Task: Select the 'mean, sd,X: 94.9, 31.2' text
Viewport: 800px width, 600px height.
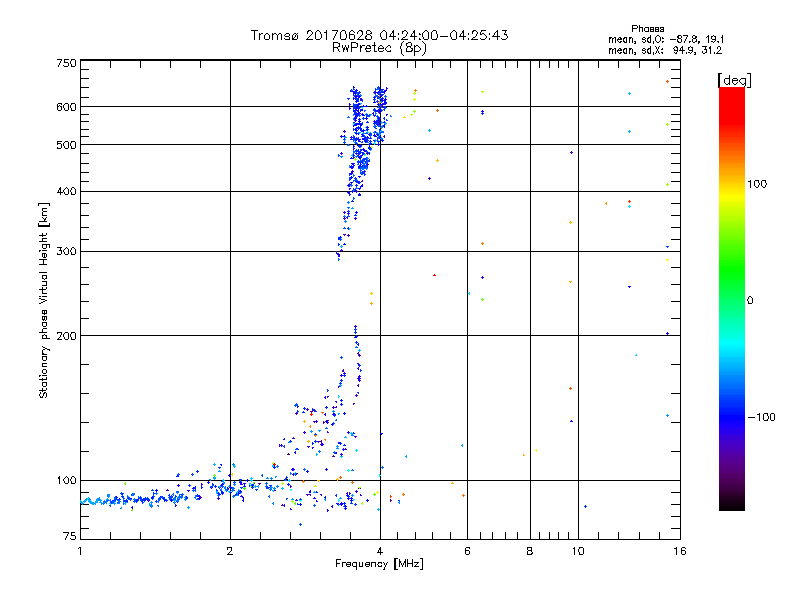Action: pyautogui.click(x=665, y=50)
